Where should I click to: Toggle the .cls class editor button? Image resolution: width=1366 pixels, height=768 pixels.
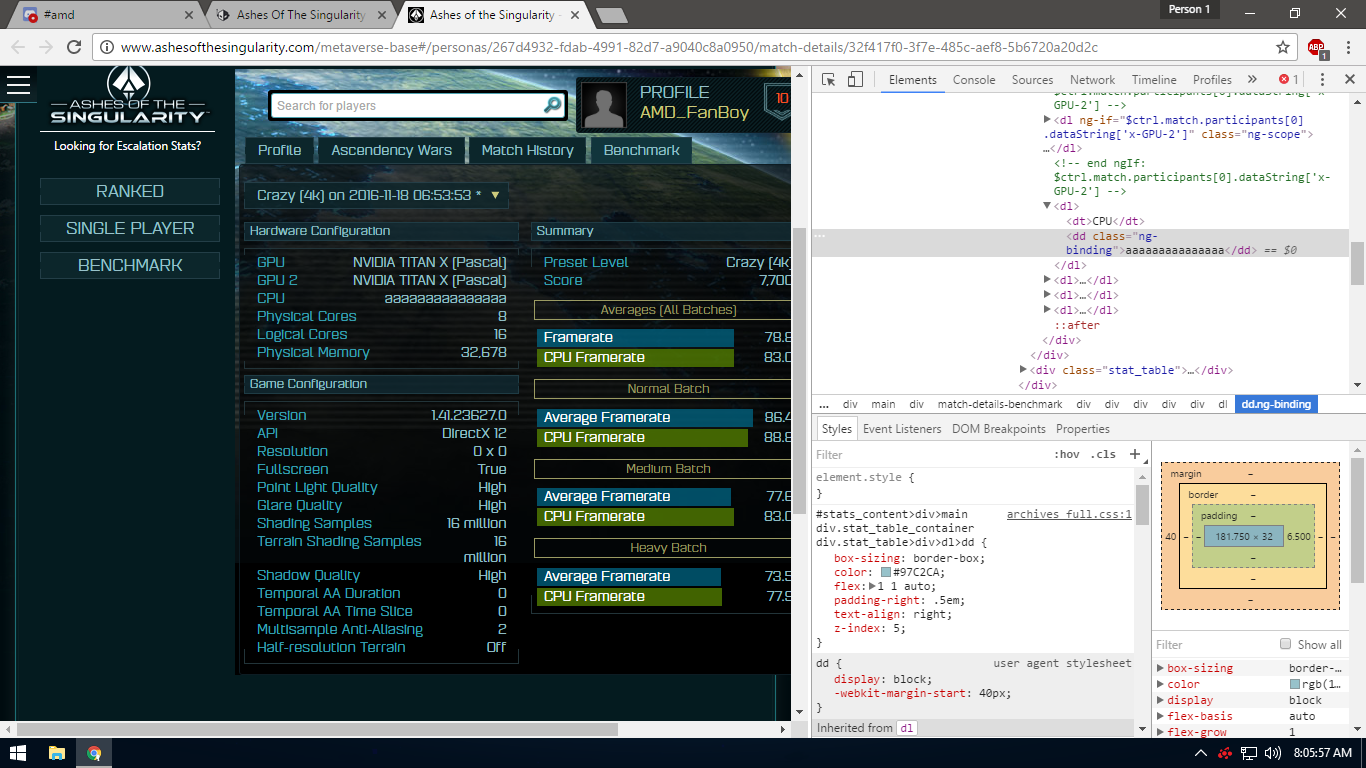pyautogui.click(x=1104, y=454)
